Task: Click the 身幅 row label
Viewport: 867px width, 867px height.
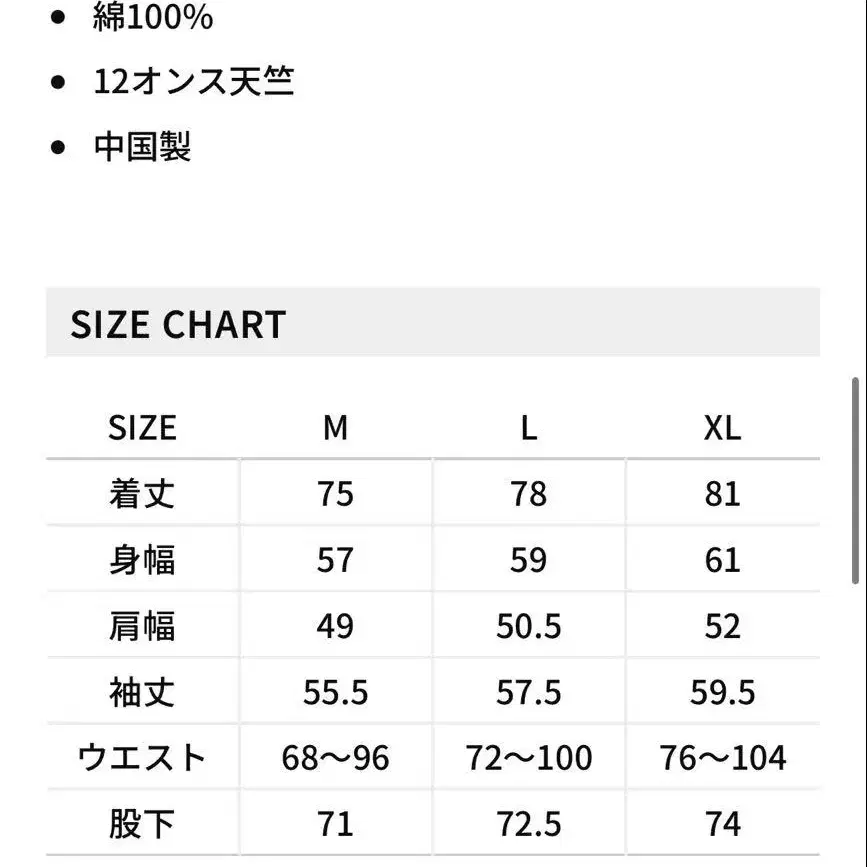Action: 142,560
